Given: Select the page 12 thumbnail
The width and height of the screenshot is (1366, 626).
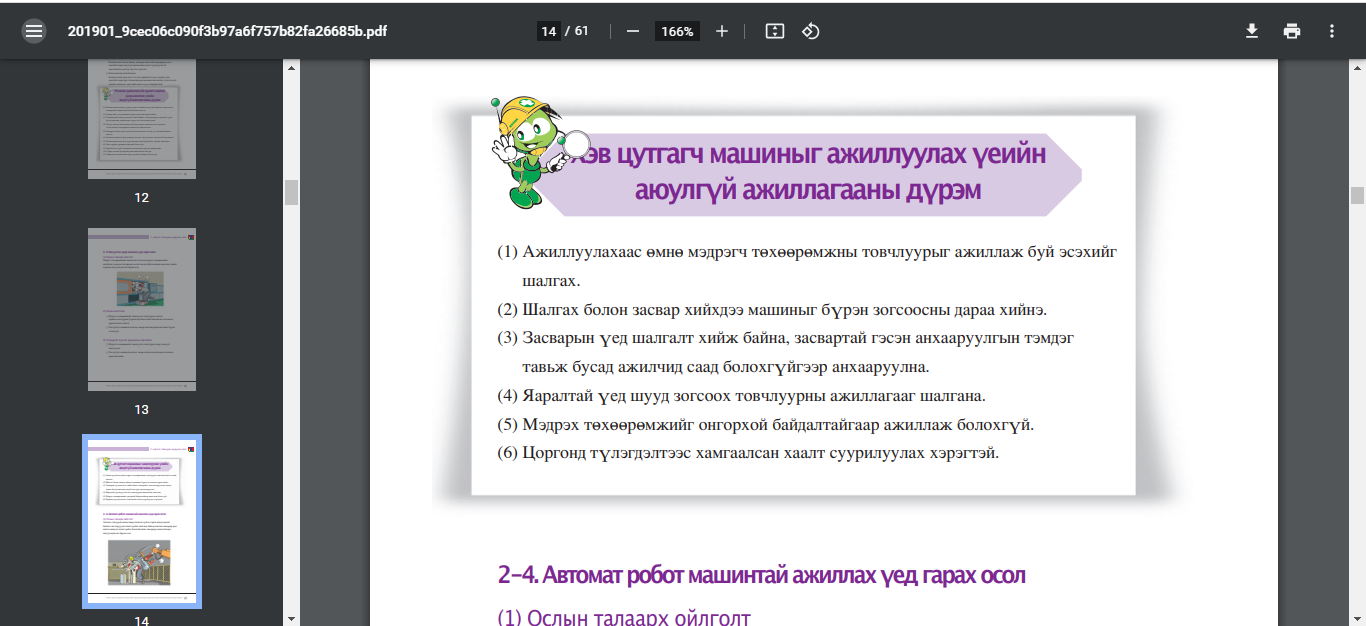Looking at the screenshot, I should (141, 117).
